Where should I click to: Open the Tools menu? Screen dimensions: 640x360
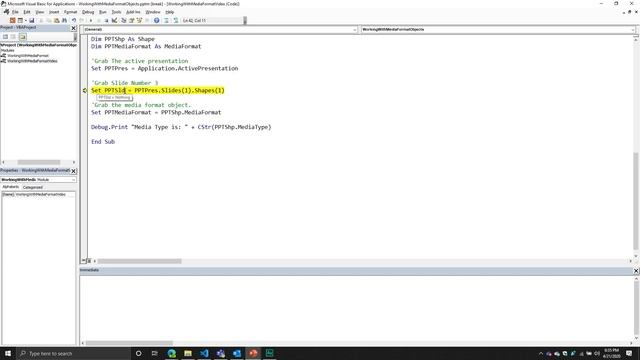[116, 12]
